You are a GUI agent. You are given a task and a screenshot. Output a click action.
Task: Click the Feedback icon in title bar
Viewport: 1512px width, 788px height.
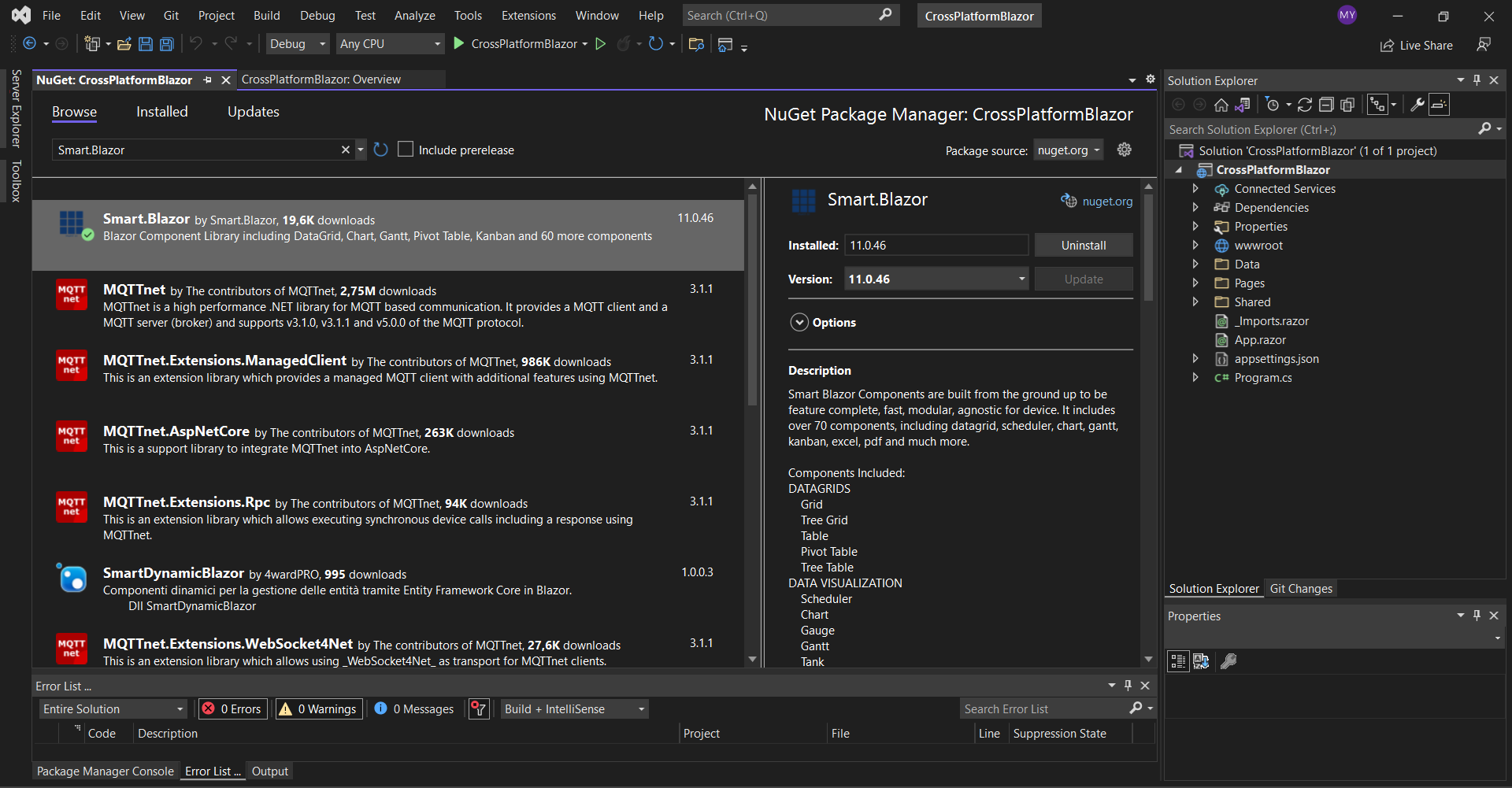(1484, 45)
